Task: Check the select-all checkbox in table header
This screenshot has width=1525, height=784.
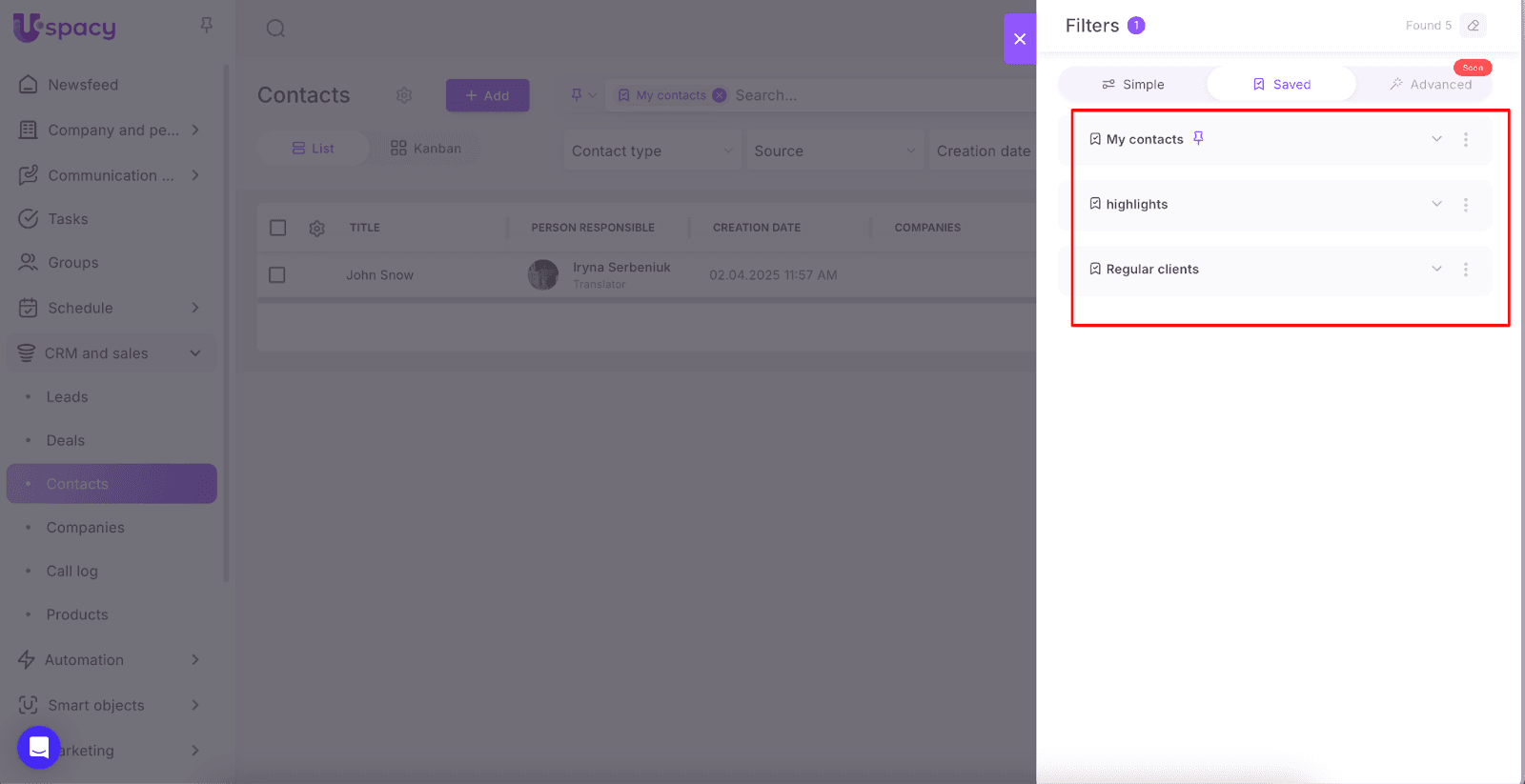Action: click(x=277, y=228)
